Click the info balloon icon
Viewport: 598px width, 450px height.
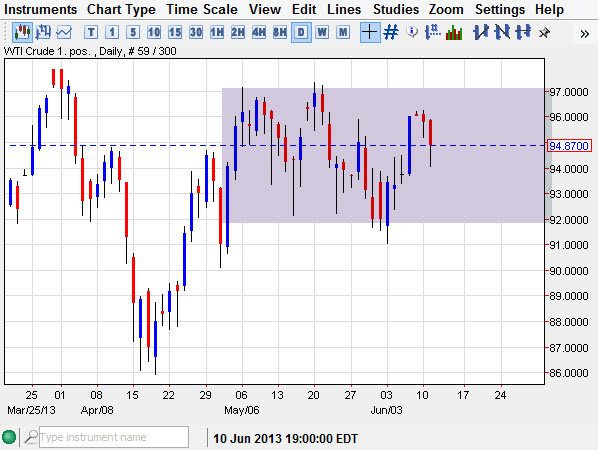(412, 32)
